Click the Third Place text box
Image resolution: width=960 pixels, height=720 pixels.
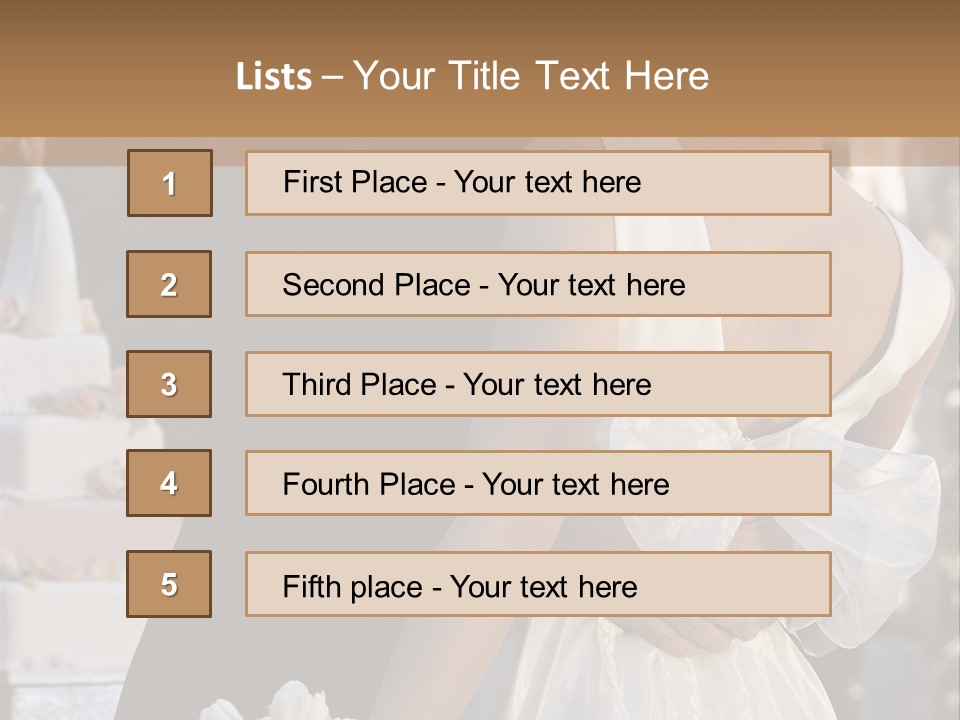(538, 384)
